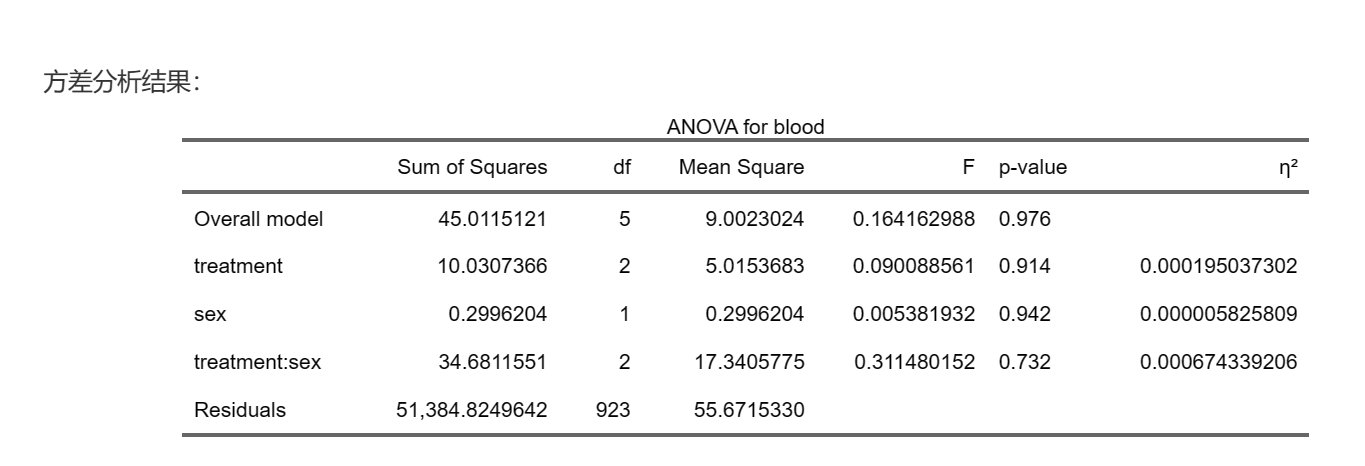Screen dimensions: 1365x466
Task: Select the p-value column header
Action: point(1033,168)
